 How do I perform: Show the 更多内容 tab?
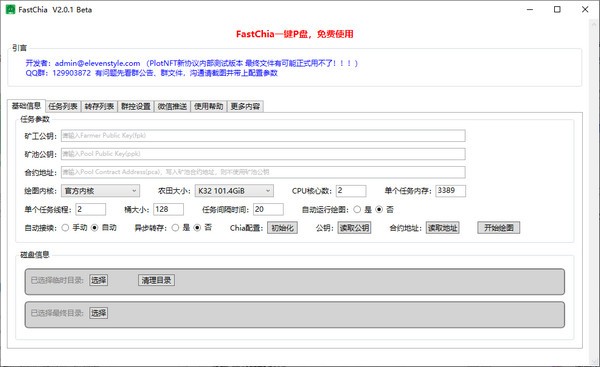tap(245, 106)
